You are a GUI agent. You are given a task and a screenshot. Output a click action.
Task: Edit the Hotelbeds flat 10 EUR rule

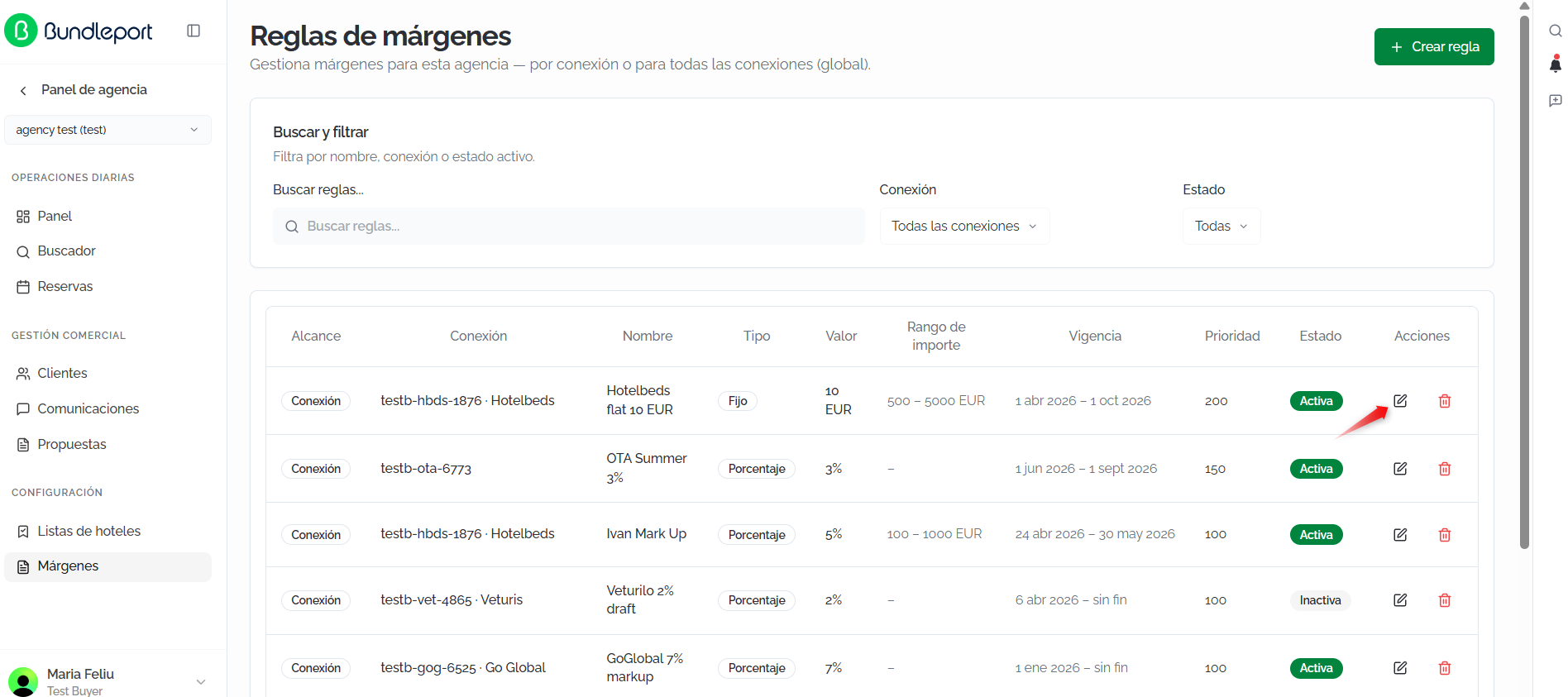tap(1400, 401)
